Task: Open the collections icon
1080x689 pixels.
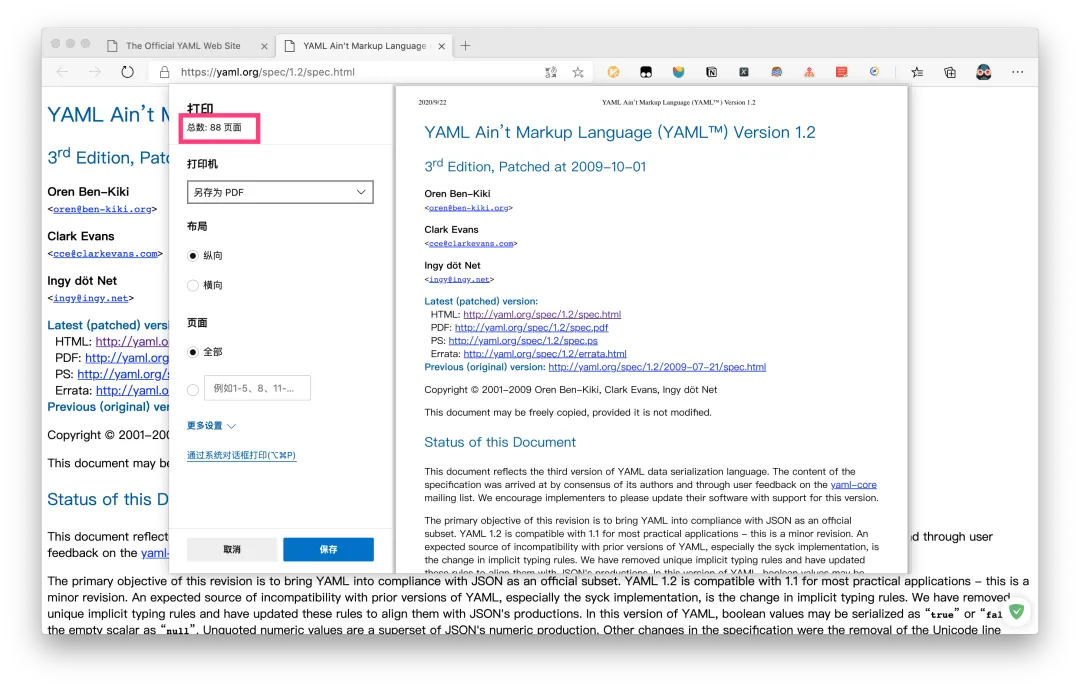Action: 950,72
